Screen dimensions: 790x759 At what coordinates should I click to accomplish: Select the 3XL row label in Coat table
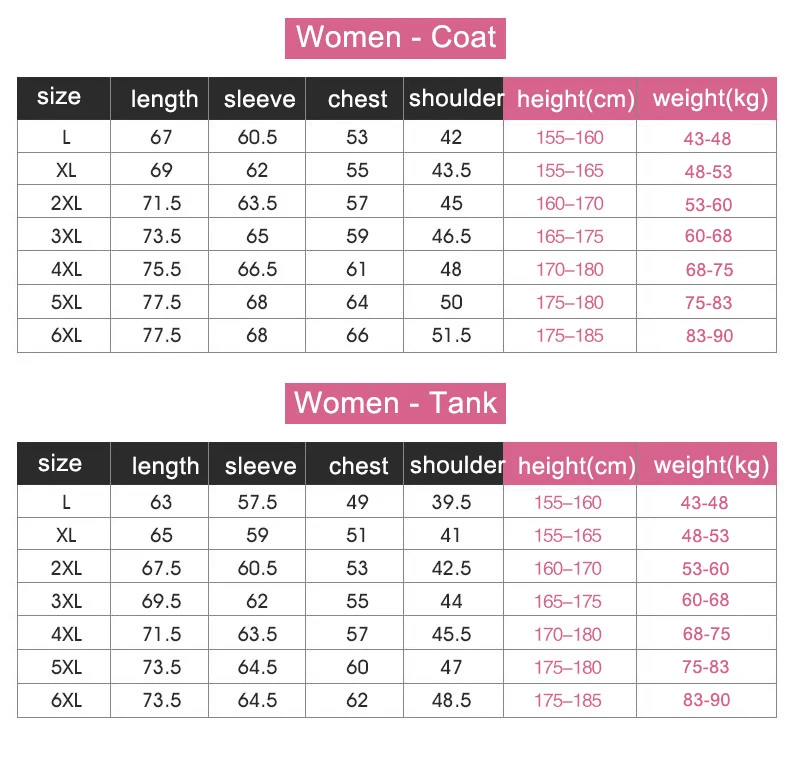tap(66, 237)
